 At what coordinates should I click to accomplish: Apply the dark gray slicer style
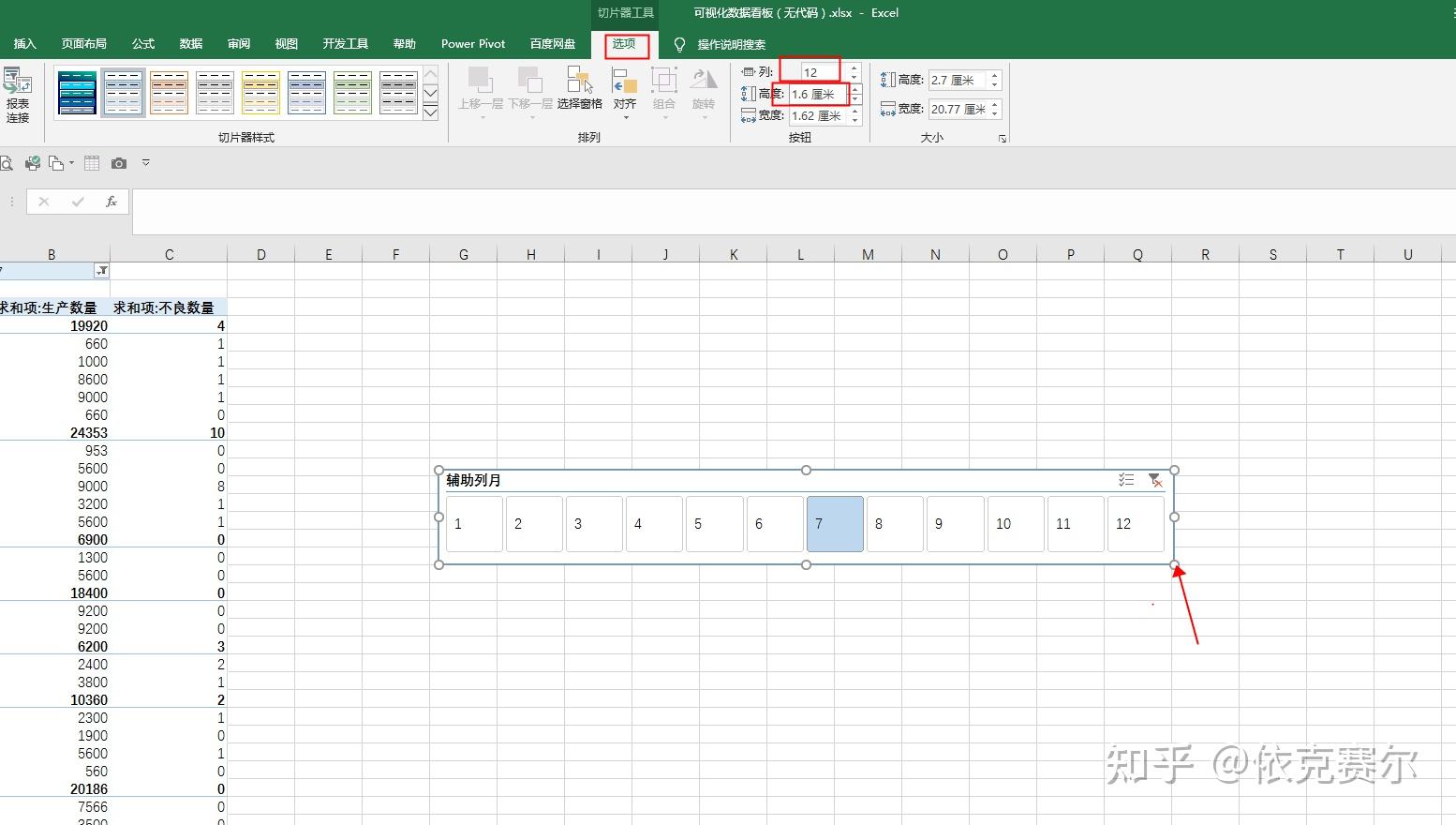398,93
